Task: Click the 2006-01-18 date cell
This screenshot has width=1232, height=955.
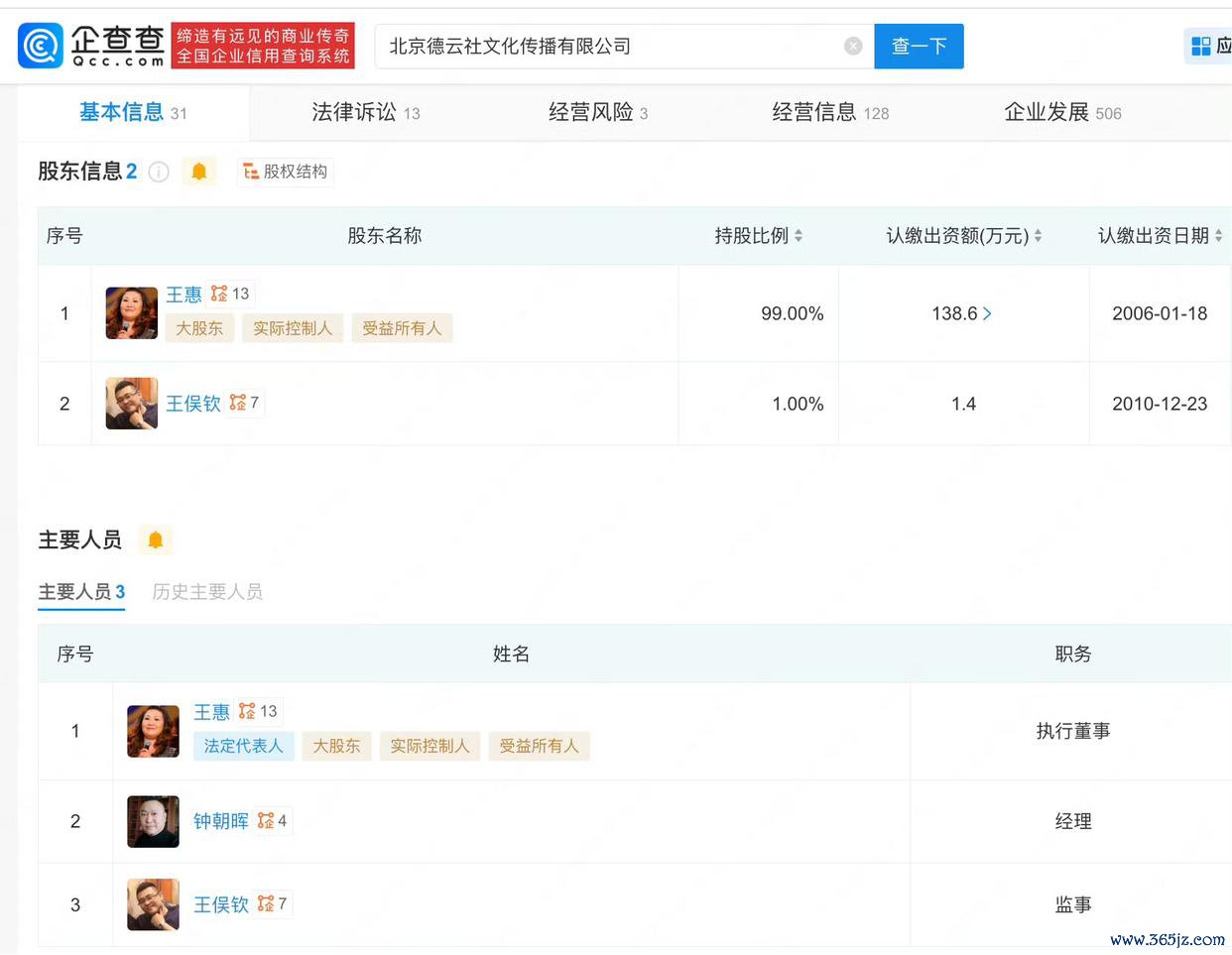Action: [x=1160, y=313]
